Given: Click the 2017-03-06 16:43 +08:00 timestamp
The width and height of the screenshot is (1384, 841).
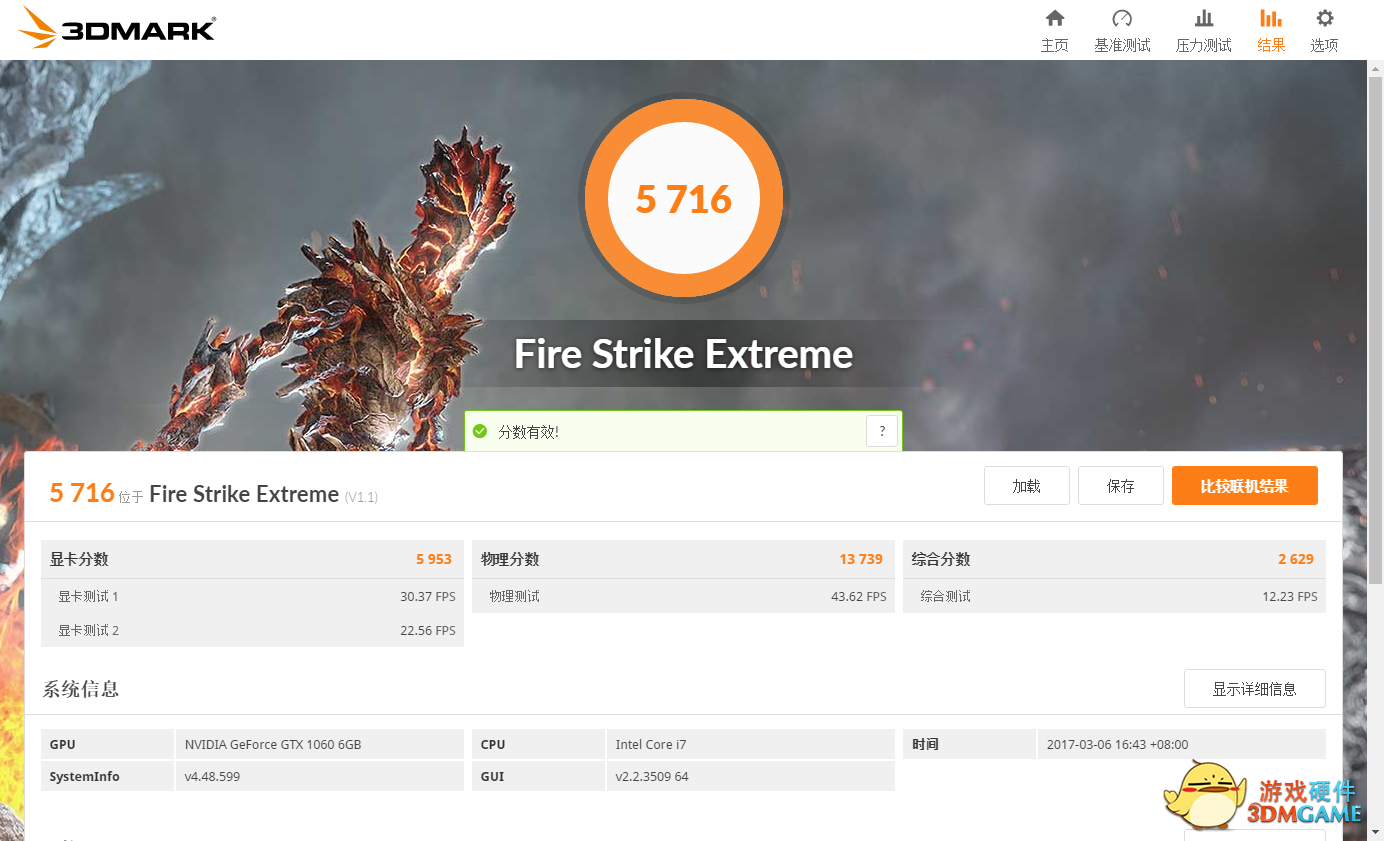Looking at the screenshot, I should (x=1118, y=745).
